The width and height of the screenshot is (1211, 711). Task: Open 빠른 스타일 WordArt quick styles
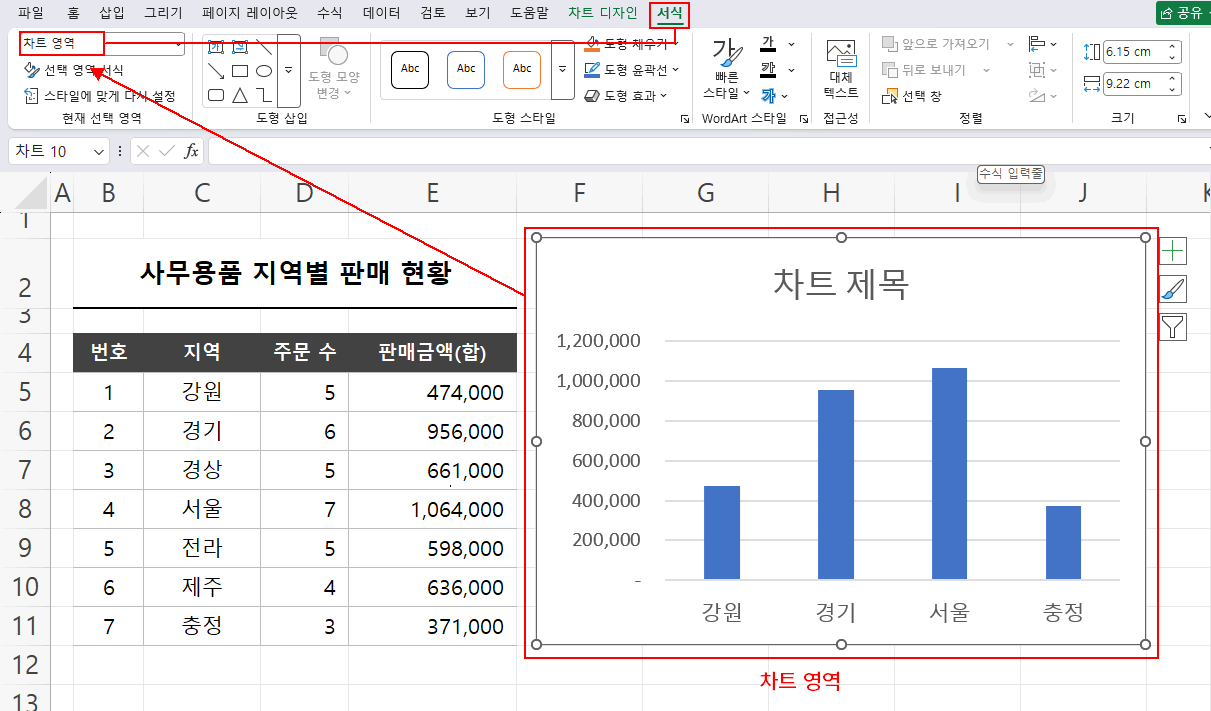point(727,70)
